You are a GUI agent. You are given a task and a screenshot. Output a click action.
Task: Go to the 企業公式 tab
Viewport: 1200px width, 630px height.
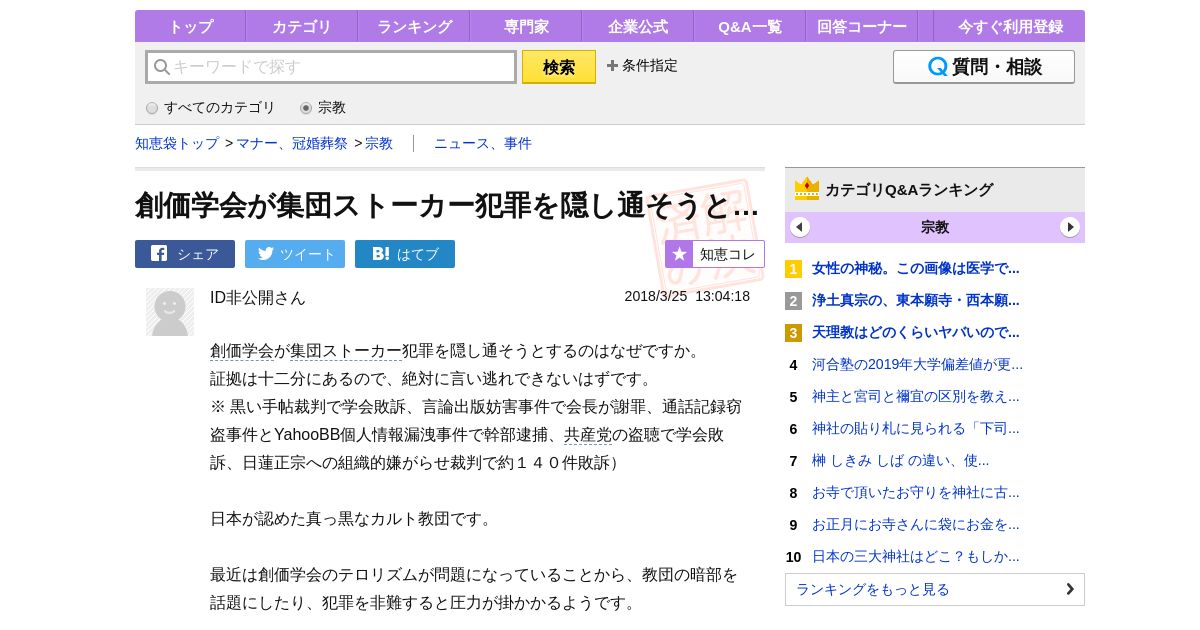[637, 27]
